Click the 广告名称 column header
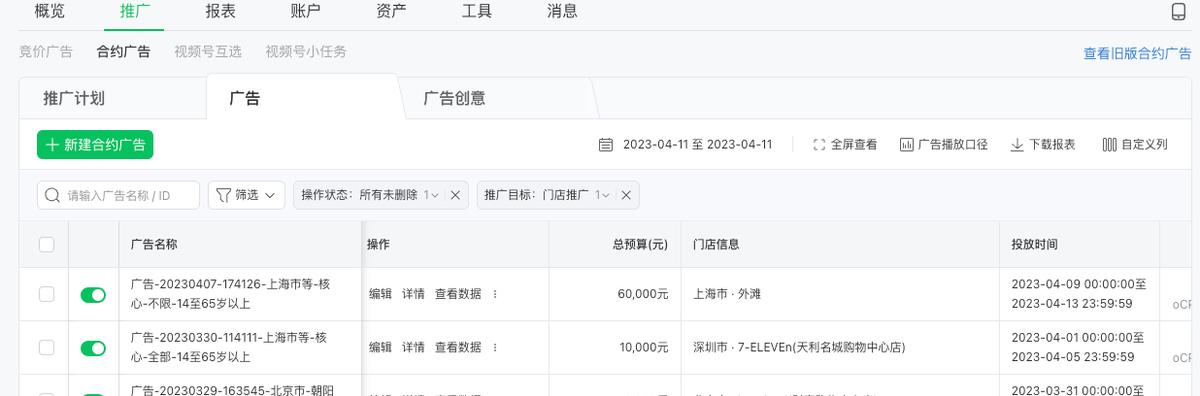Viewport: 1200px width, 396px height. [x=154, y=244]
